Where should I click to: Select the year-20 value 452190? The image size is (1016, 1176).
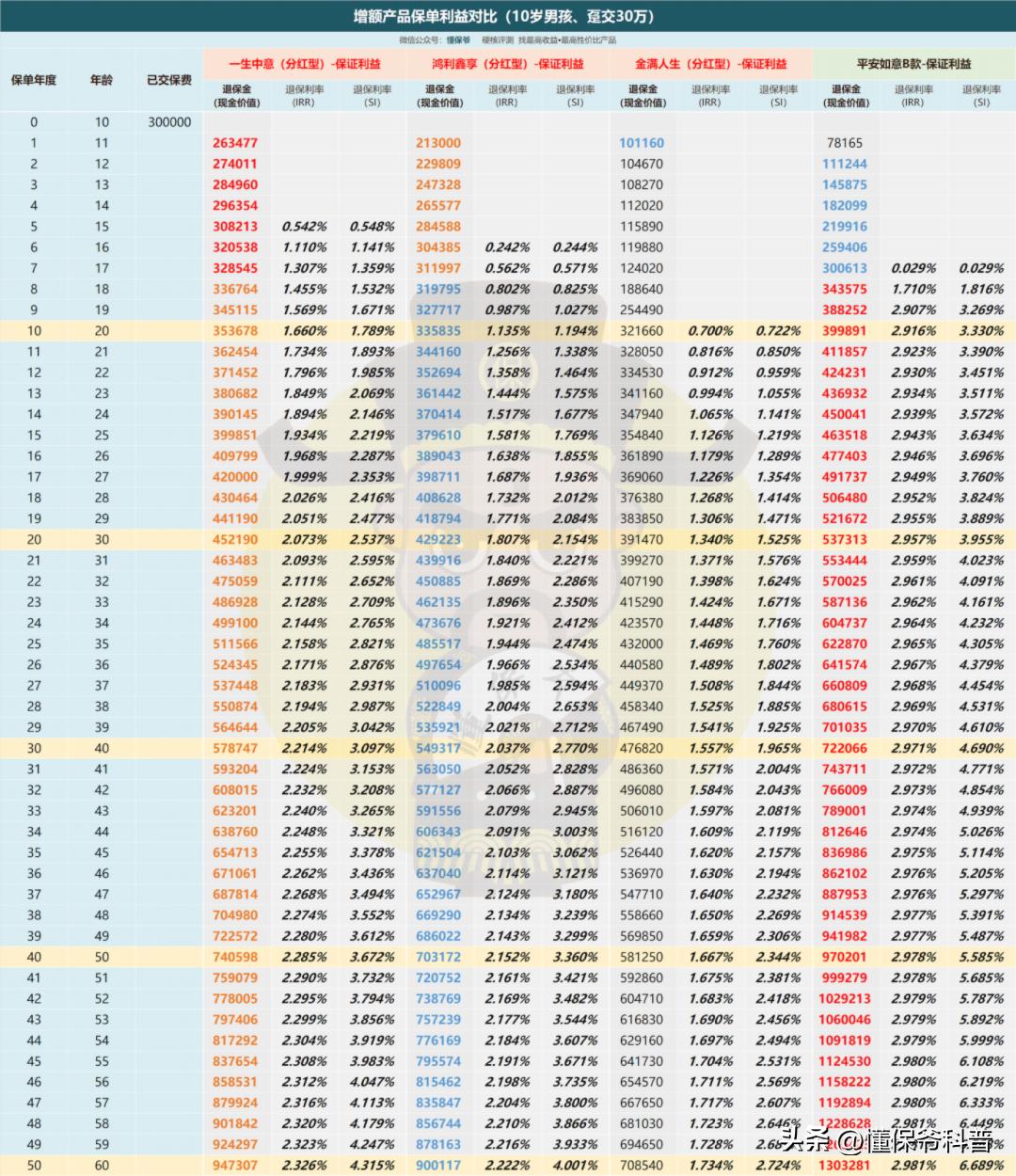point(235,540)
